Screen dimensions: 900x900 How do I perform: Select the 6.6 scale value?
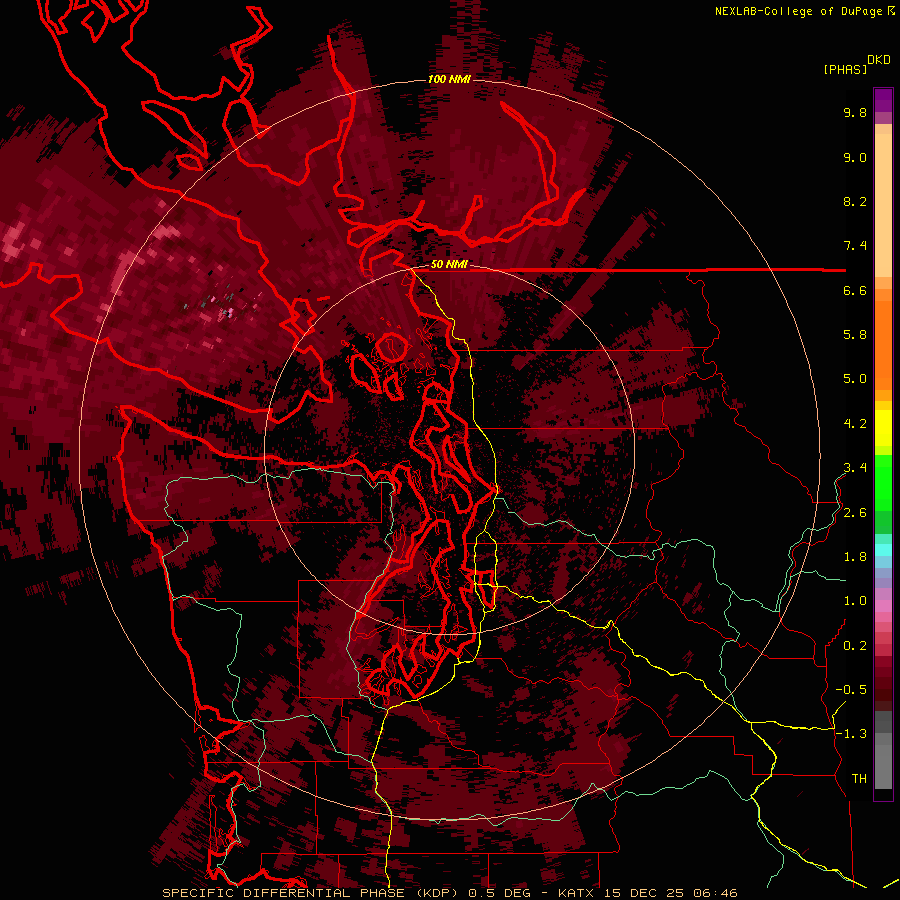855,290
